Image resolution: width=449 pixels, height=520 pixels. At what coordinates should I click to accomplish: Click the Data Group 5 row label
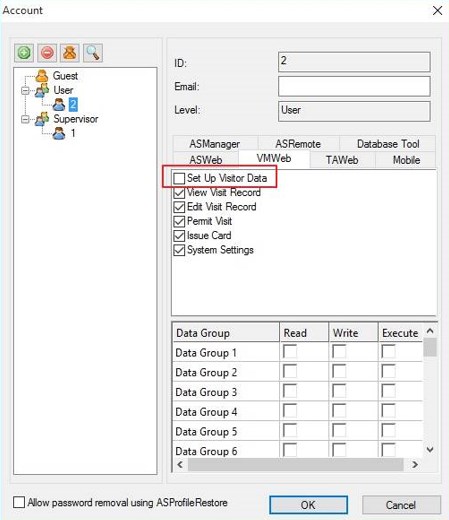point(206,431)
